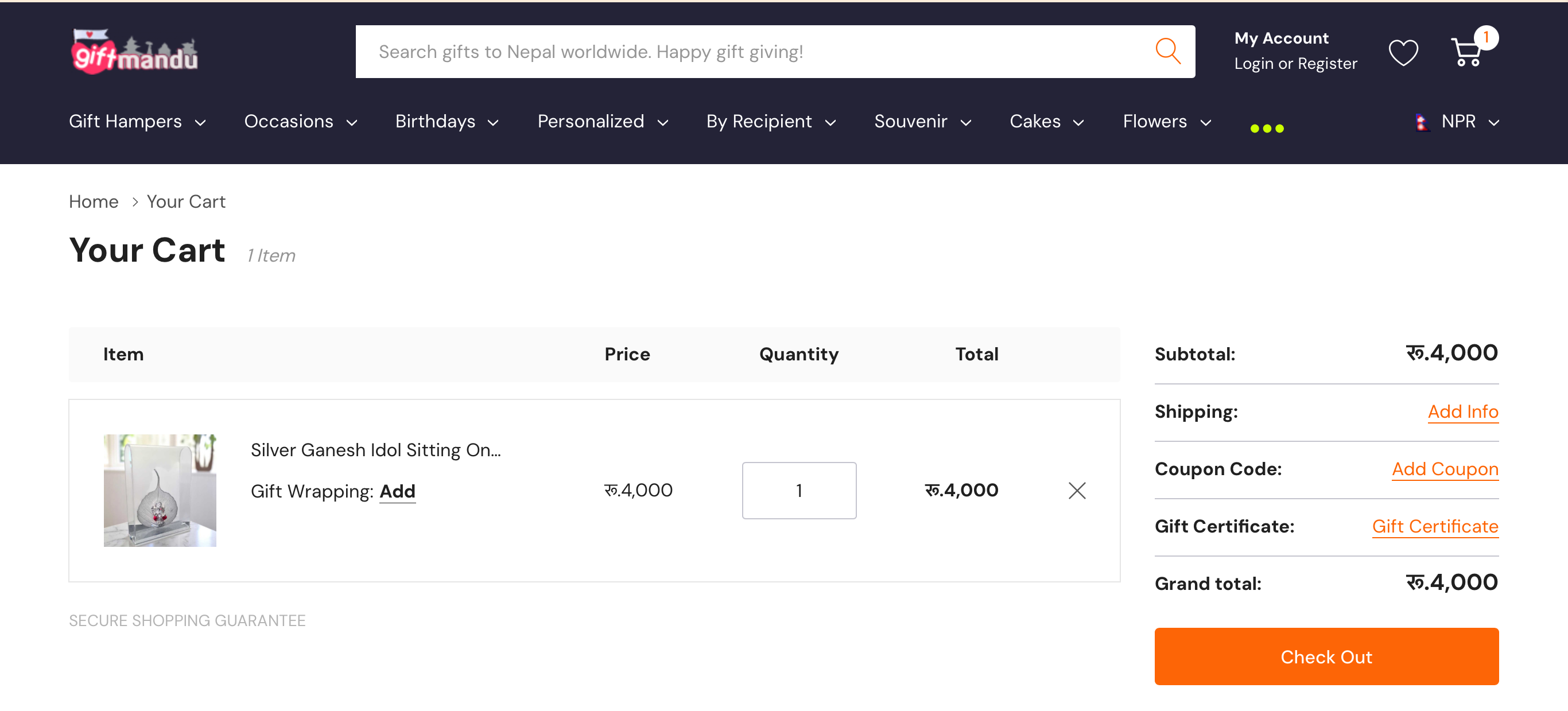1568x711 pixels.
Task: Open the three green dots more menu
Action: [1267, 129]
